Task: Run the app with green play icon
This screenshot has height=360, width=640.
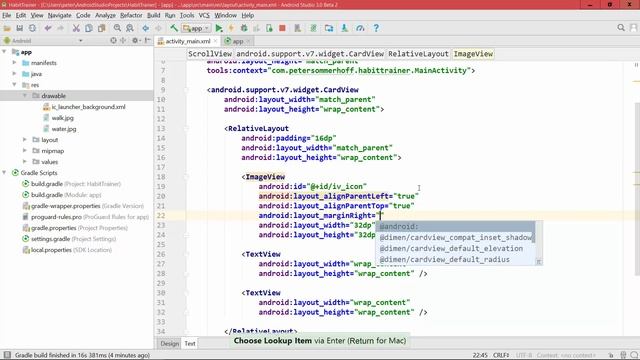Action: pos(219,28)
